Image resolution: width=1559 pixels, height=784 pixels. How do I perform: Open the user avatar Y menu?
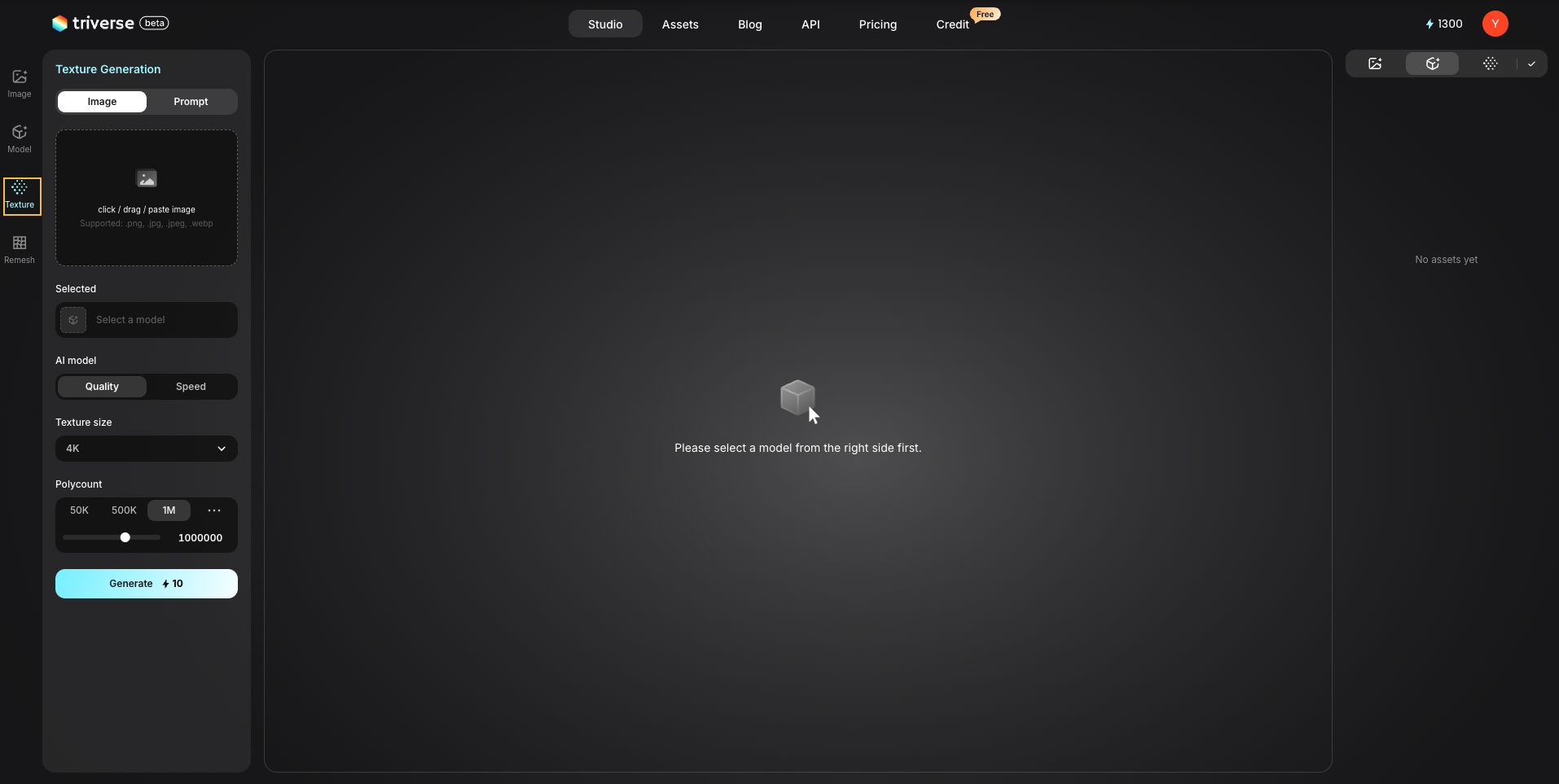1495,24
